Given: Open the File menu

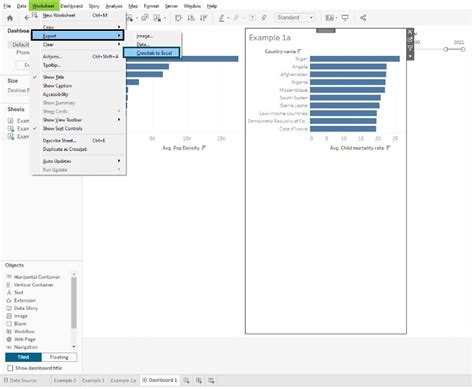Looking at the screenshot, I should pyautogui.click(x=7, y=6).
